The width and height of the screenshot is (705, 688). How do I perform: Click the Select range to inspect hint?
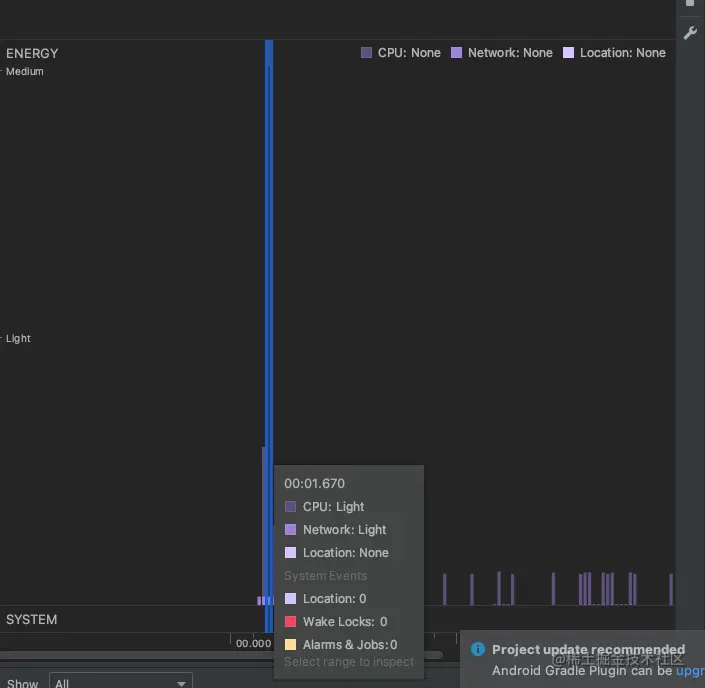point(349,662)
